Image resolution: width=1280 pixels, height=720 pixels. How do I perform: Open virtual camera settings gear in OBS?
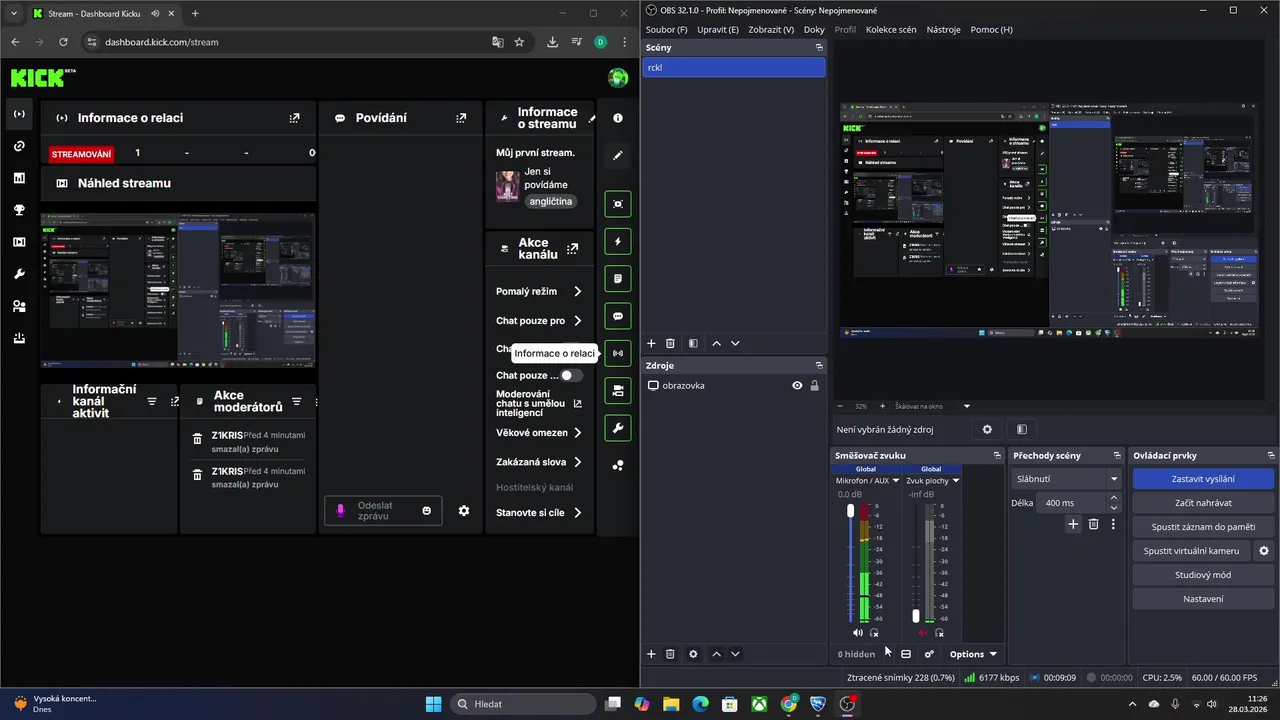1264,551
